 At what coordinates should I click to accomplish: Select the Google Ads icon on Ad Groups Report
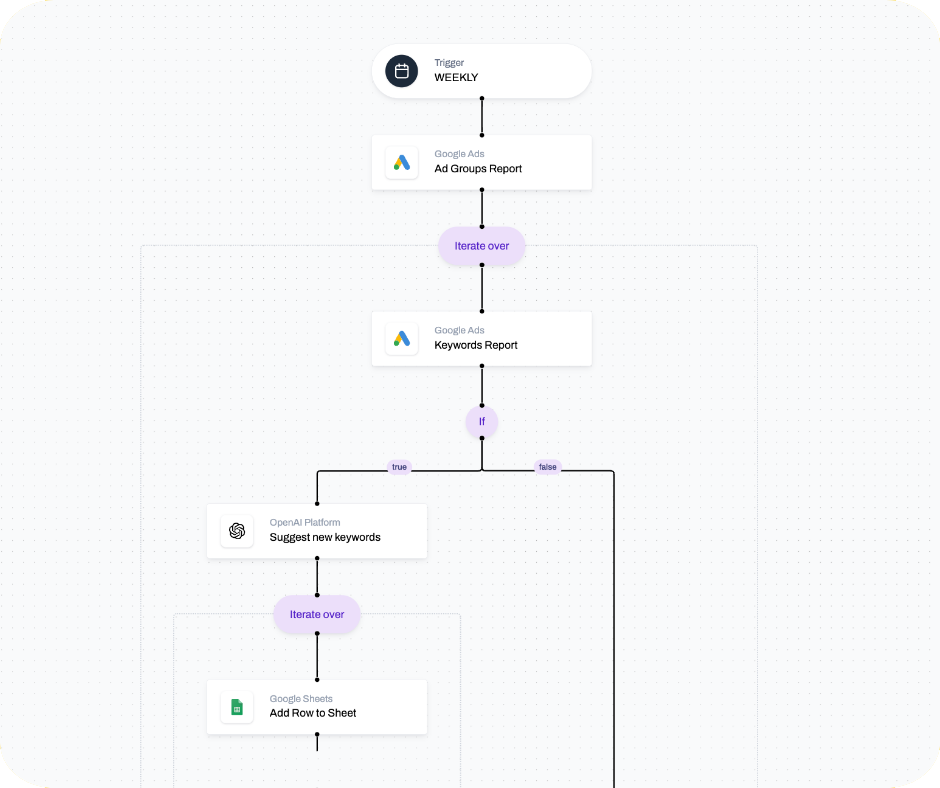tap(402, 163)
